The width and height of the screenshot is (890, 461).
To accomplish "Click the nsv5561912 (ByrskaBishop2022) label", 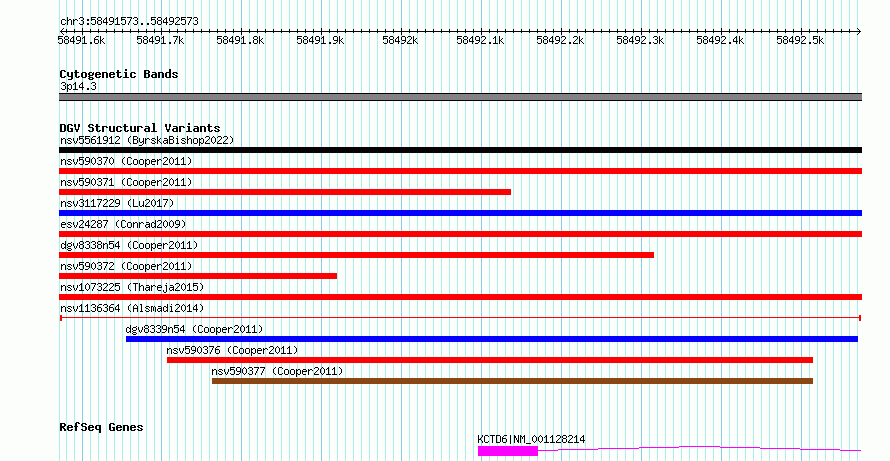I will (x=147, y=140).
